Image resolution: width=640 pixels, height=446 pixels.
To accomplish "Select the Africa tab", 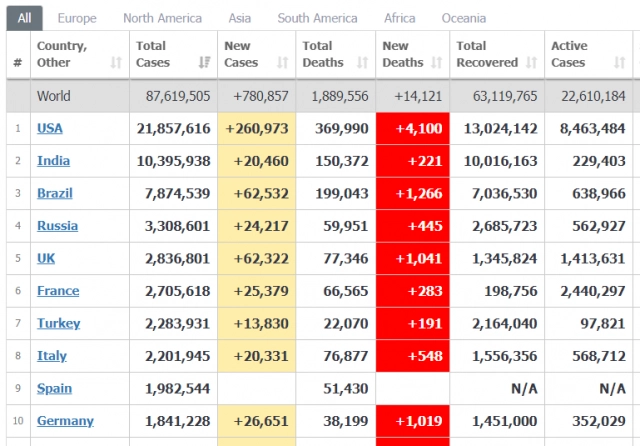I will (x=400, y=18).
